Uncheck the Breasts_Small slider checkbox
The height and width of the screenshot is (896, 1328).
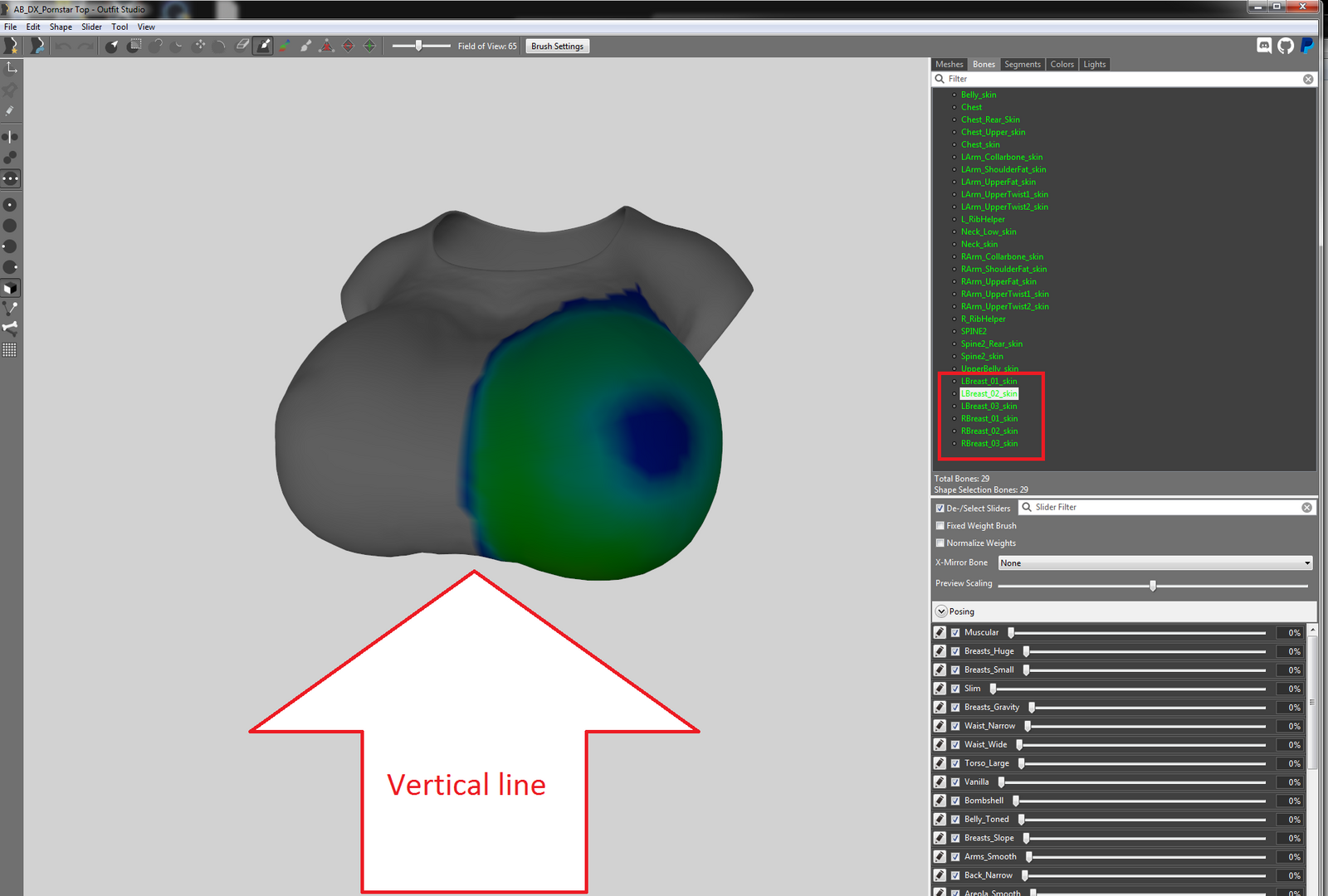click(x=955, y=670)
